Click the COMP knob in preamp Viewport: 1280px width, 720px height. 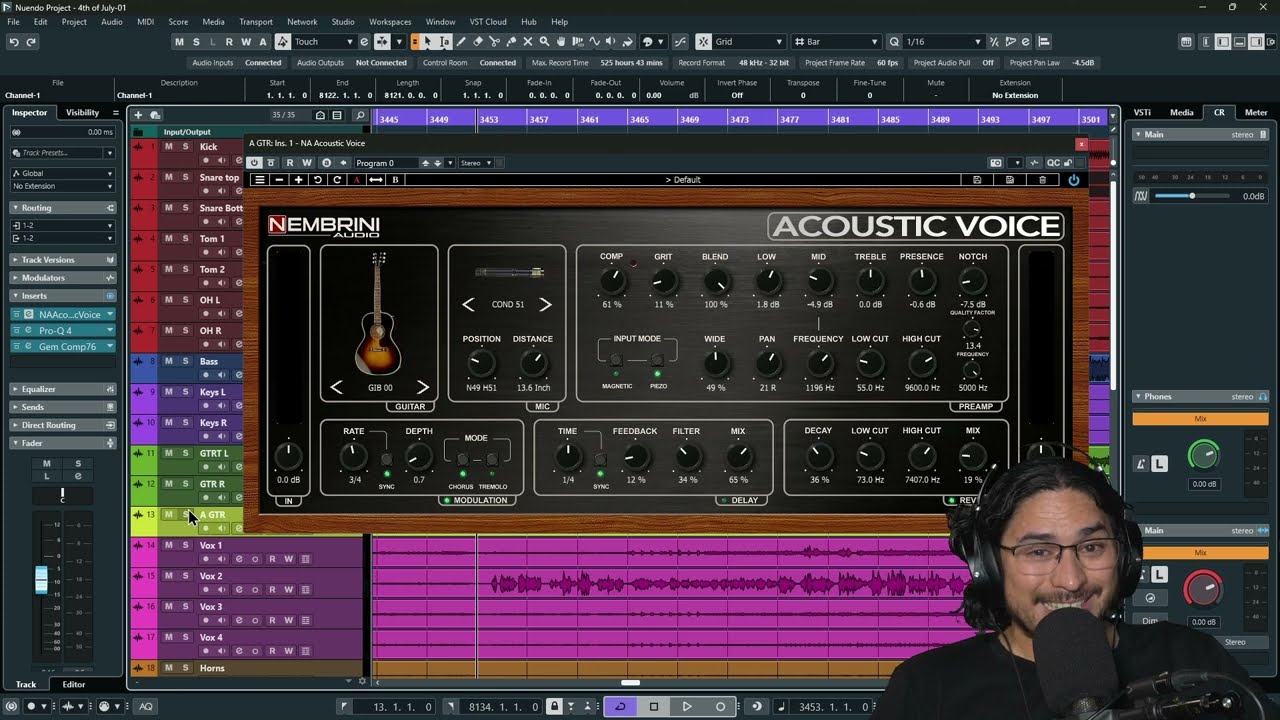pos(611,283)
